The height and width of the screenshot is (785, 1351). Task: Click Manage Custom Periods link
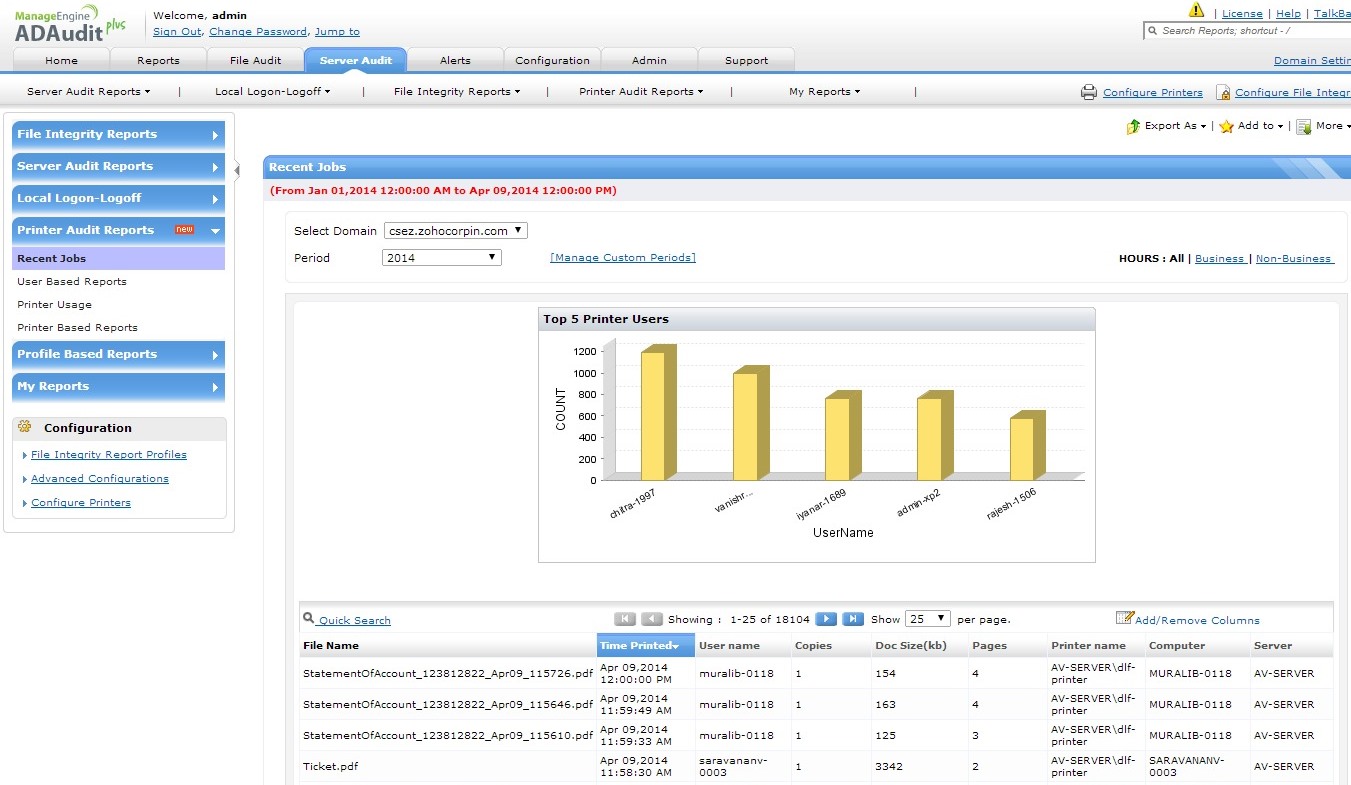[x=622, y=258]
